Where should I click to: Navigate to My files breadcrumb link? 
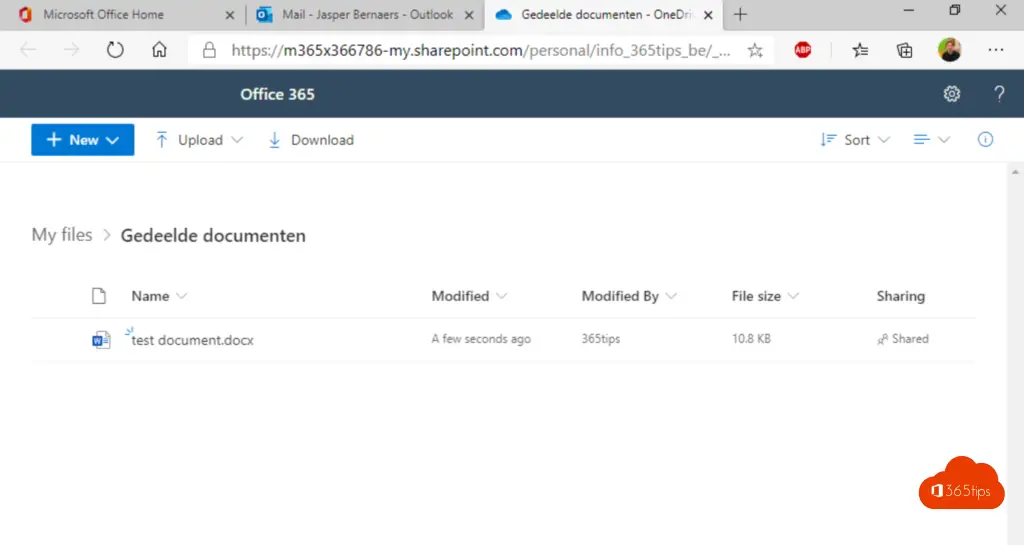[62, 235]
